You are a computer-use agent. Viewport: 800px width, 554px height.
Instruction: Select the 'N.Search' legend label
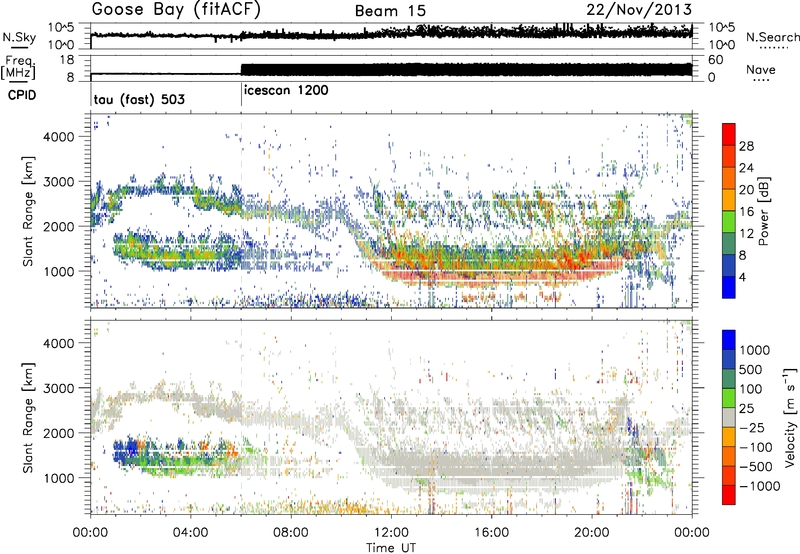772,37
